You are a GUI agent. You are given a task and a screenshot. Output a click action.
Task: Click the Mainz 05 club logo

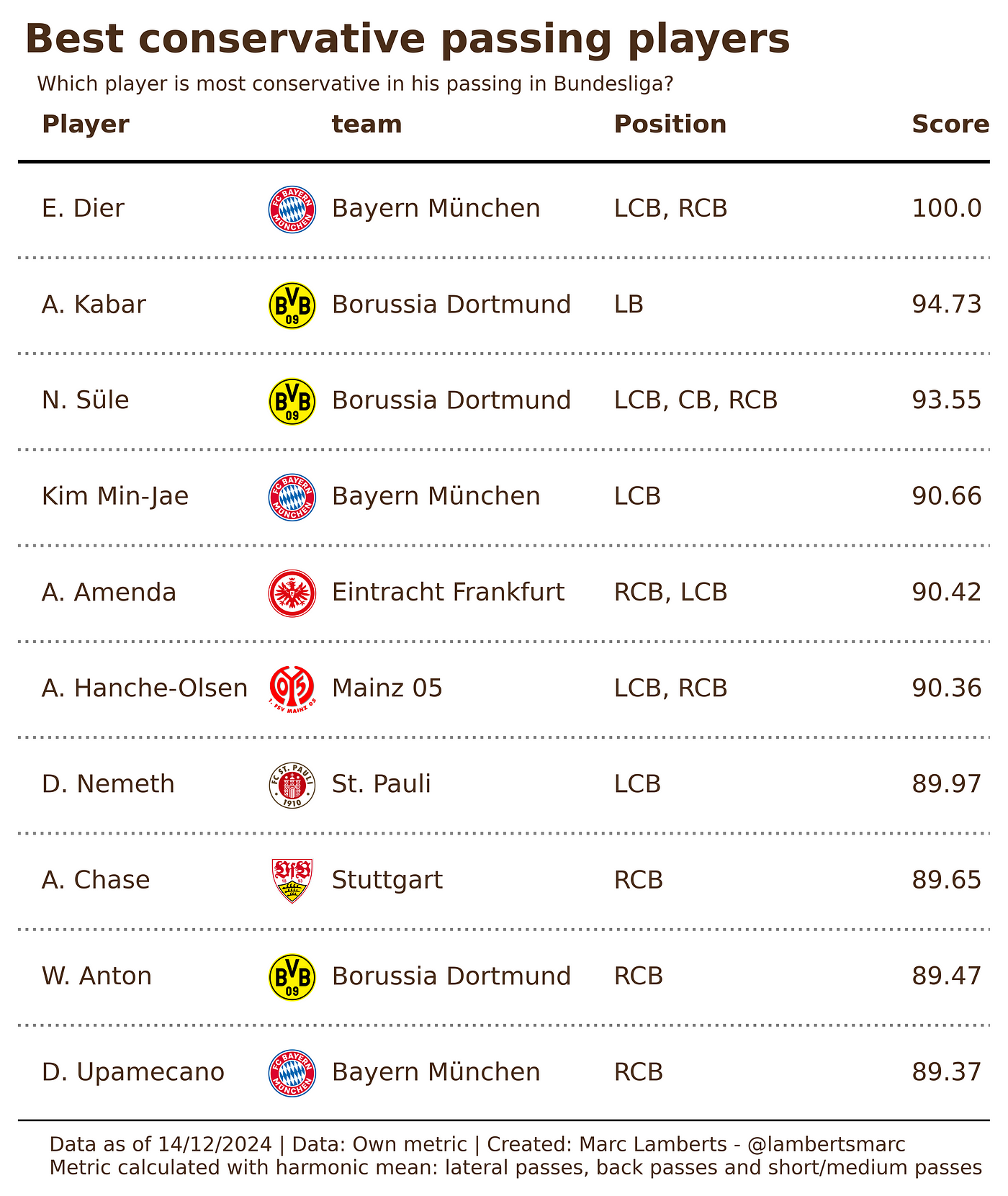tap(292, 689)
